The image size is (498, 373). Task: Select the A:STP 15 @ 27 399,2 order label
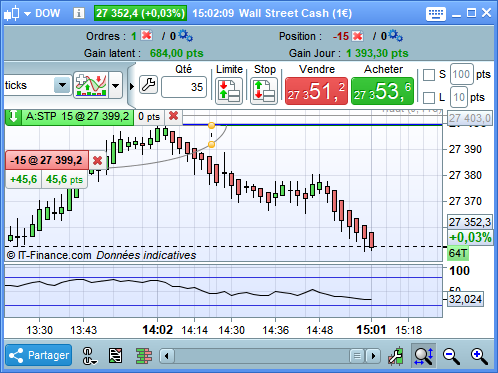coord(77,117)
